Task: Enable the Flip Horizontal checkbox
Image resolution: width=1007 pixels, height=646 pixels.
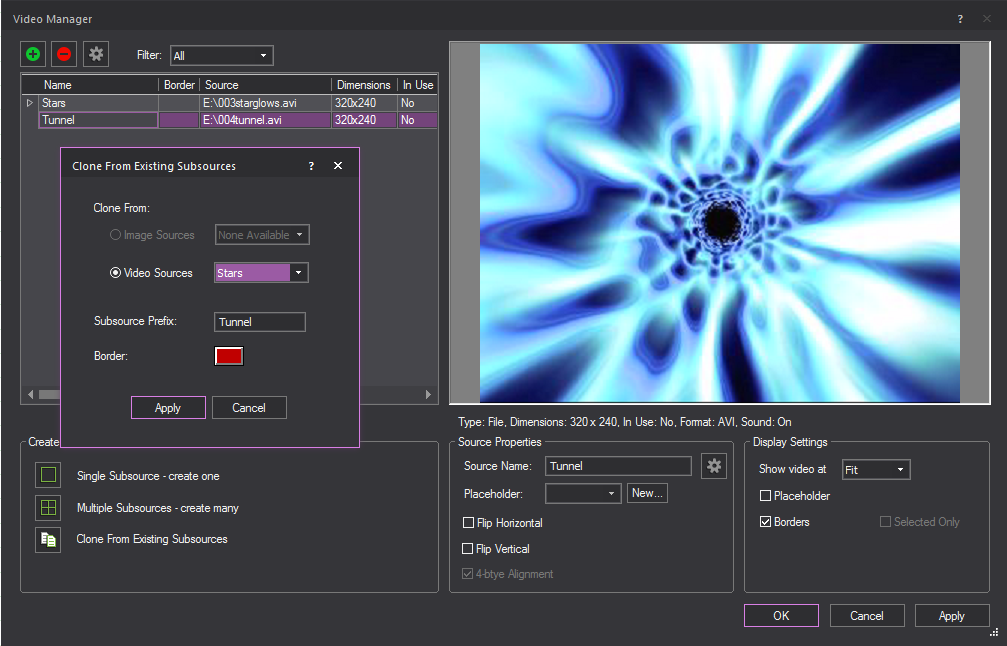Action: [469, 523]
